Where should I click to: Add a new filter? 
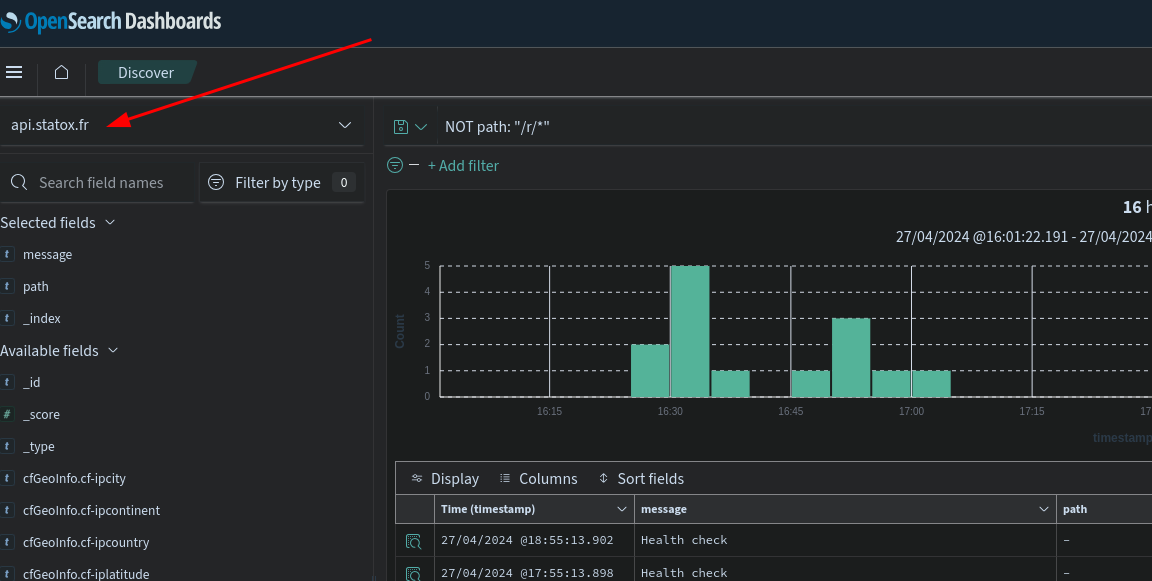click(x=463, y=165)
